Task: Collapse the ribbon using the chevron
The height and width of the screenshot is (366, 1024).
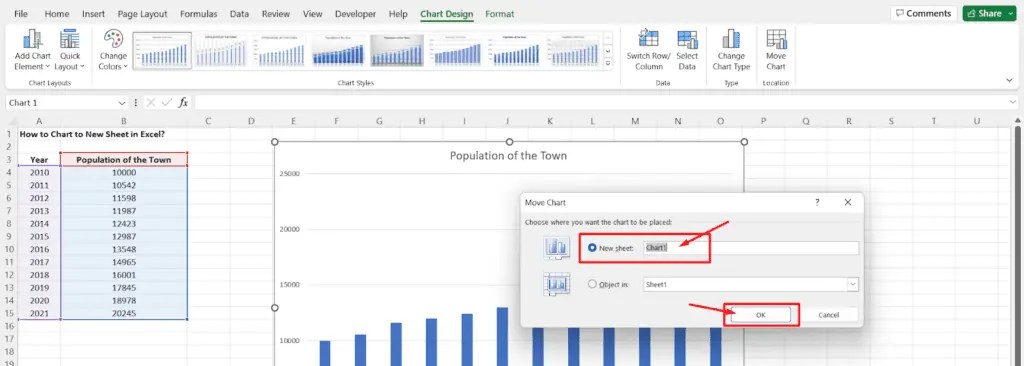Action: [x=1010, y=80]
